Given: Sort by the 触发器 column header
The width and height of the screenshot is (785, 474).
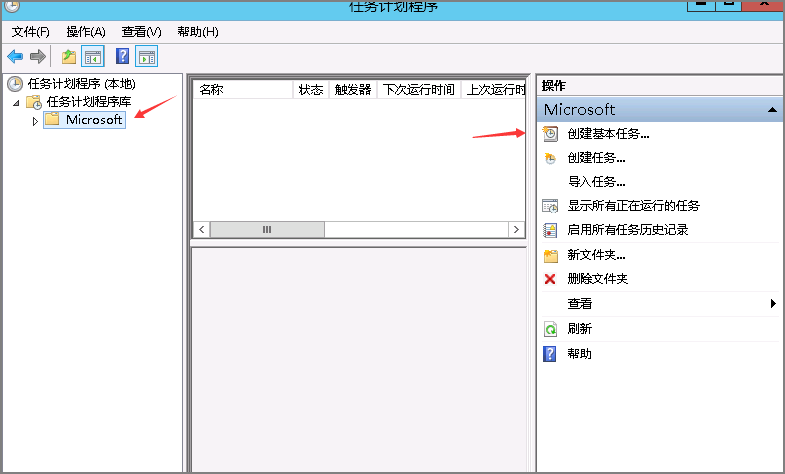Looking at the screenshot, I should click(353, 90).
